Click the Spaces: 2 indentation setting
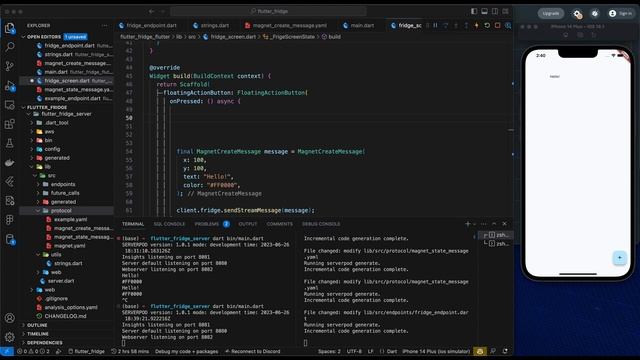Viewport: 640px width, 360px height. 329,351
